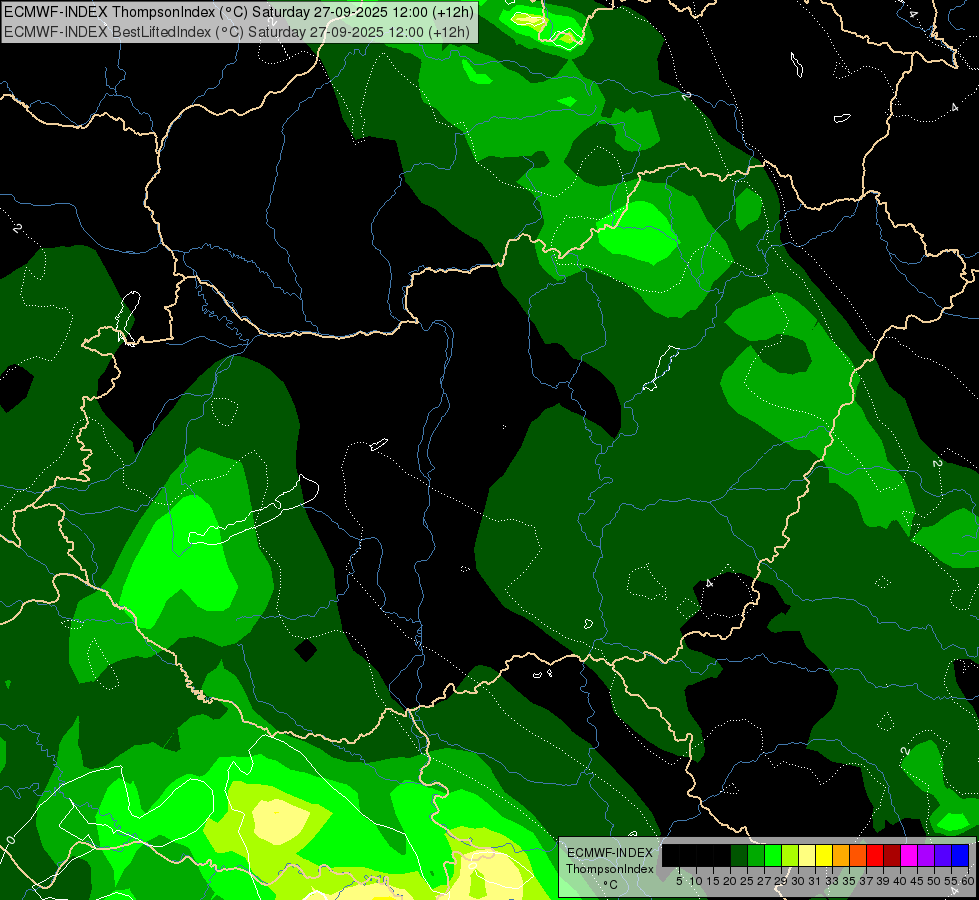Click the ThompsonIndex label in the legend
This screenshot has width=979, height=900.
coord(609,869)
